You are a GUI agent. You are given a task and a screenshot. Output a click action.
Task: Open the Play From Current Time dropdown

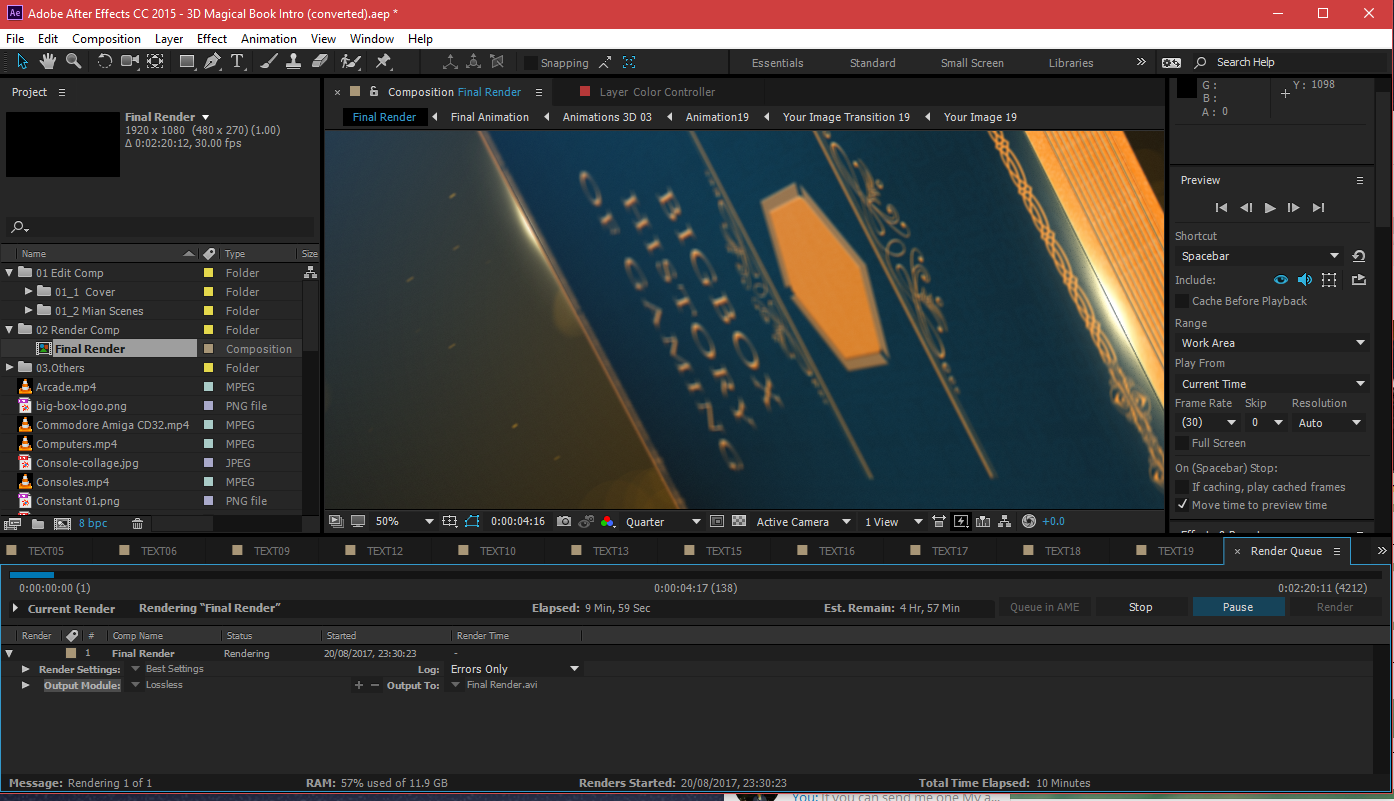tap(1272, 384)
